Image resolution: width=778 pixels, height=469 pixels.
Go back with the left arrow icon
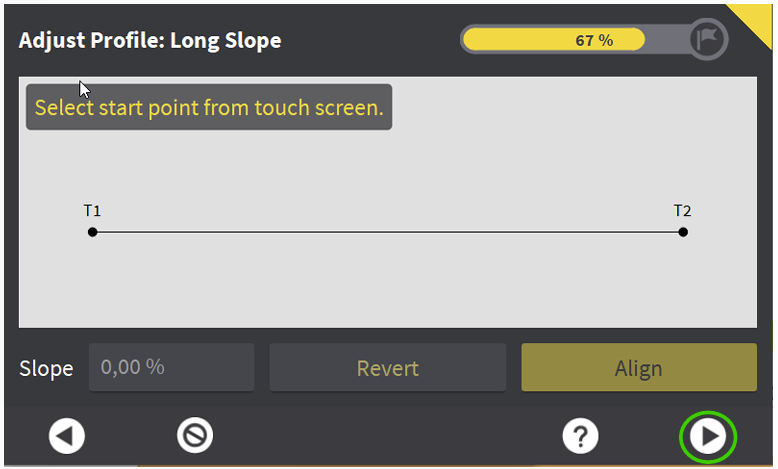coord(67,436)
